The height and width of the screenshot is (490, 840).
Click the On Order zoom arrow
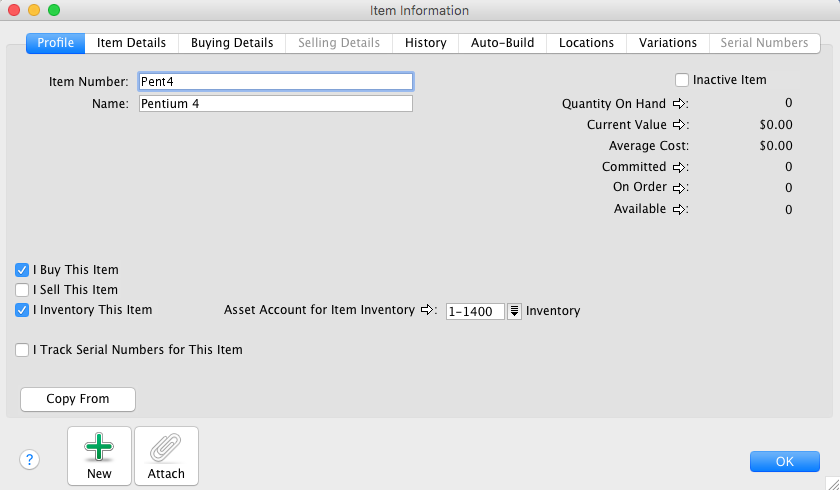point(678,188)
